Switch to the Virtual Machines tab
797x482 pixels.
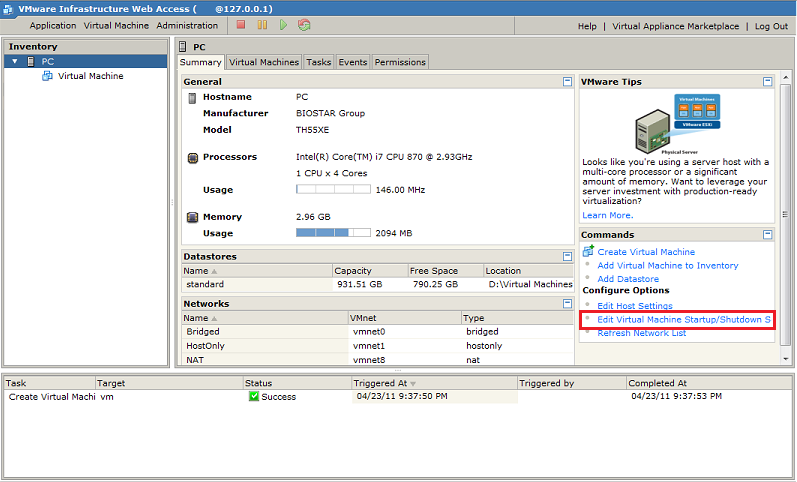[x=264, y=62]
